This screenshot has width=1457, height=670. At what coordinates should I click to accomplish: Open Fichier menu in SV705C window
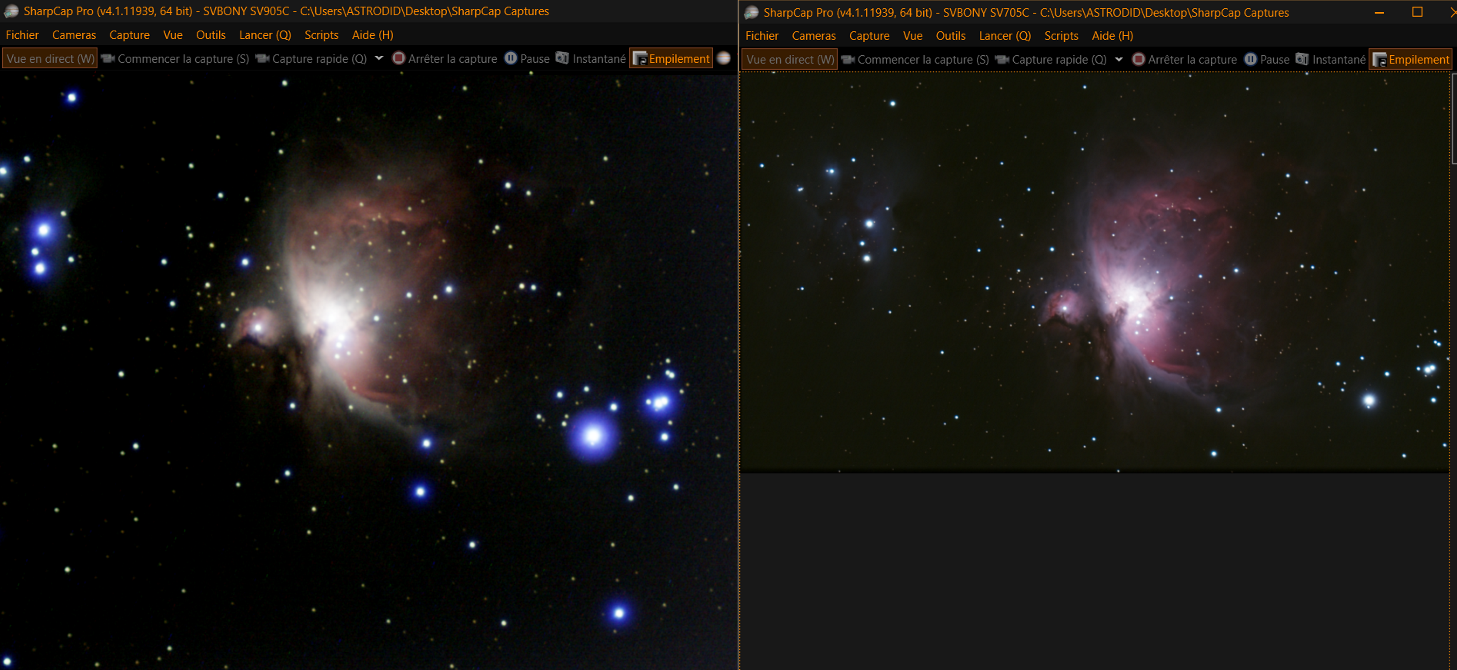(x=762, y=35)
